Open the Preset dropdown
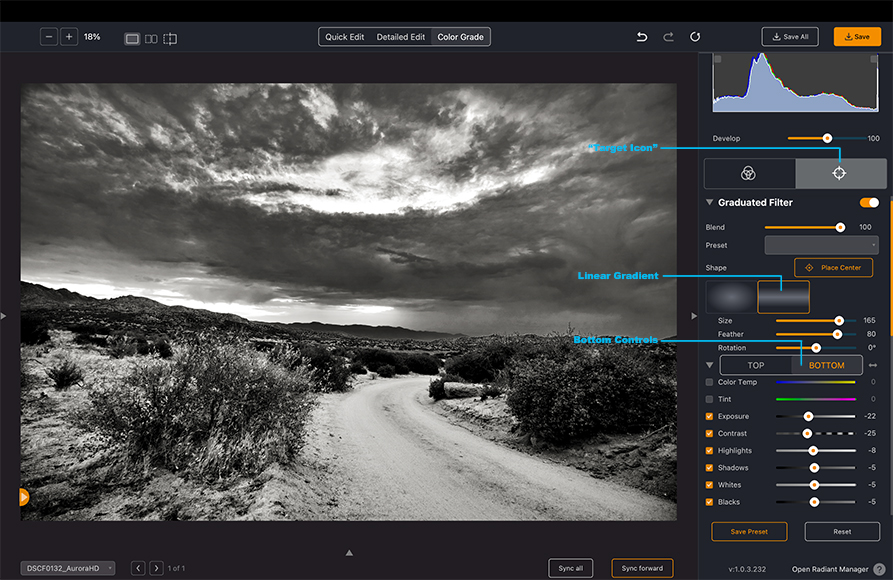The width and height of the screenshot is (893, 580). 821,246
